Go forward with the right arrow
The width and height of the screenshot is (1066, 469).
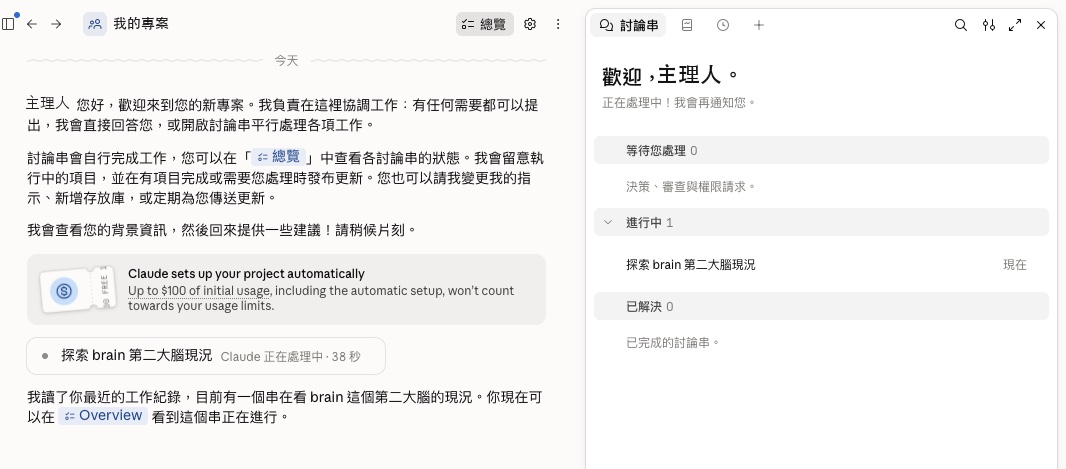point(56,24)
